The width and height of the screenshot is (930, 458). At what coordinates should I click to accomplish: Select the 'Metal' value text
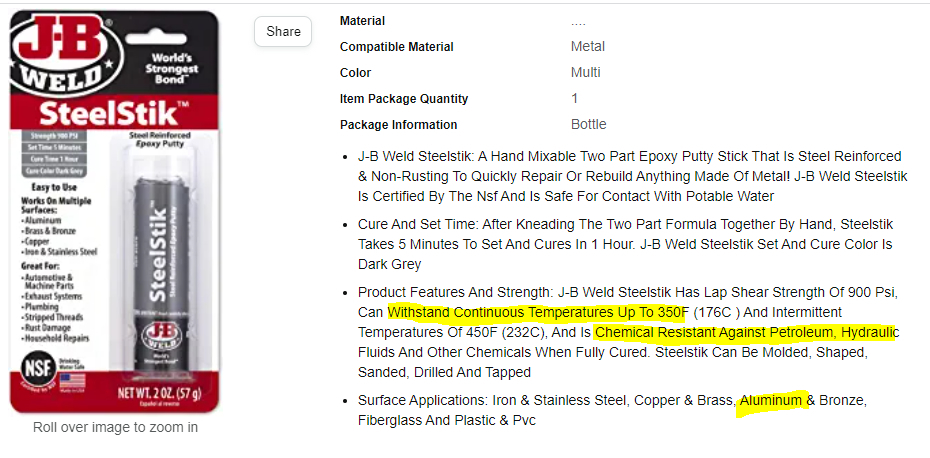(587, 47)
